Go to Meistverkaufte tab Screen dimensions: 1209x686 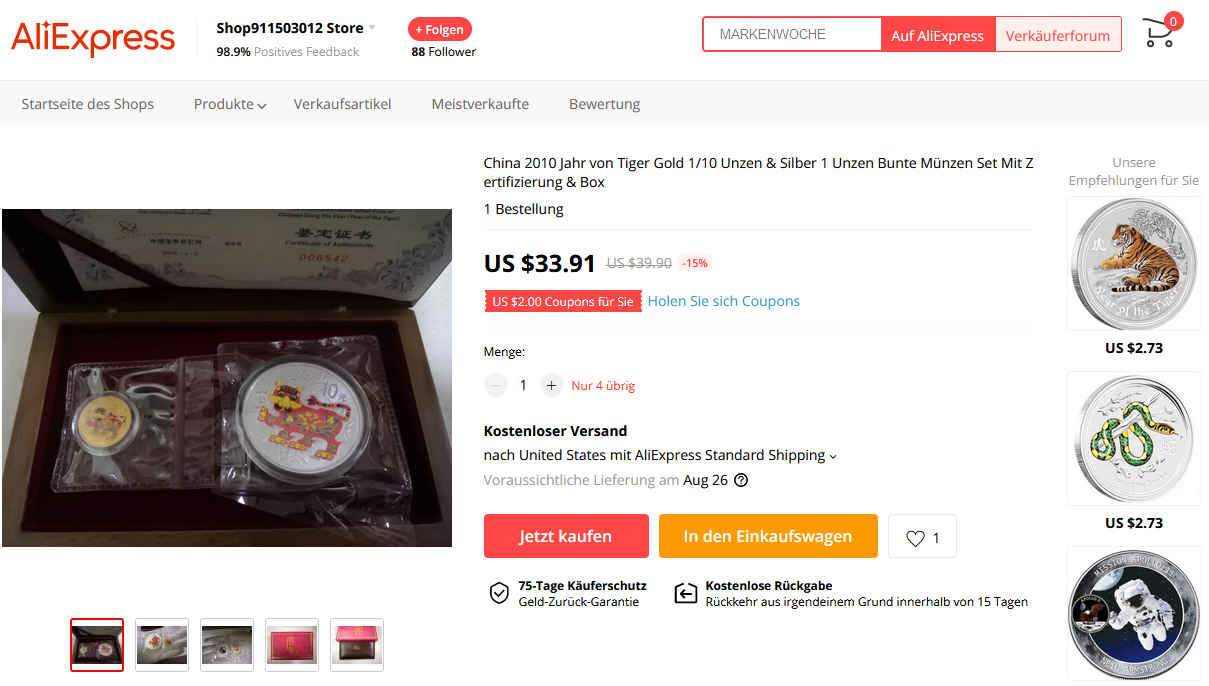pos(480,104)
